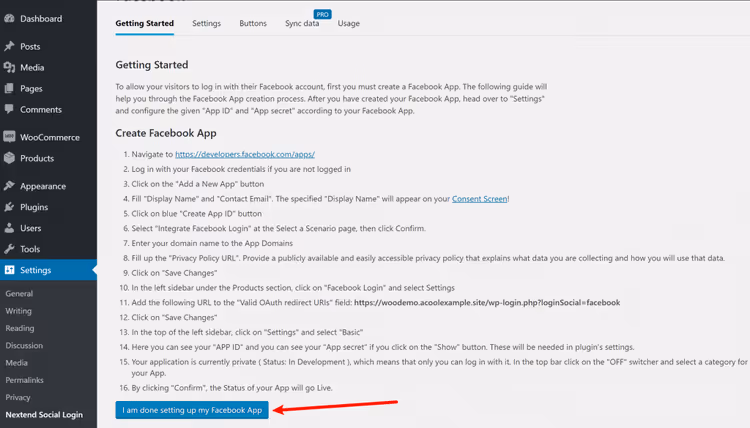Open Discussion settings submenu
Viewport: 750px width, 428px height.
[24, 345]
